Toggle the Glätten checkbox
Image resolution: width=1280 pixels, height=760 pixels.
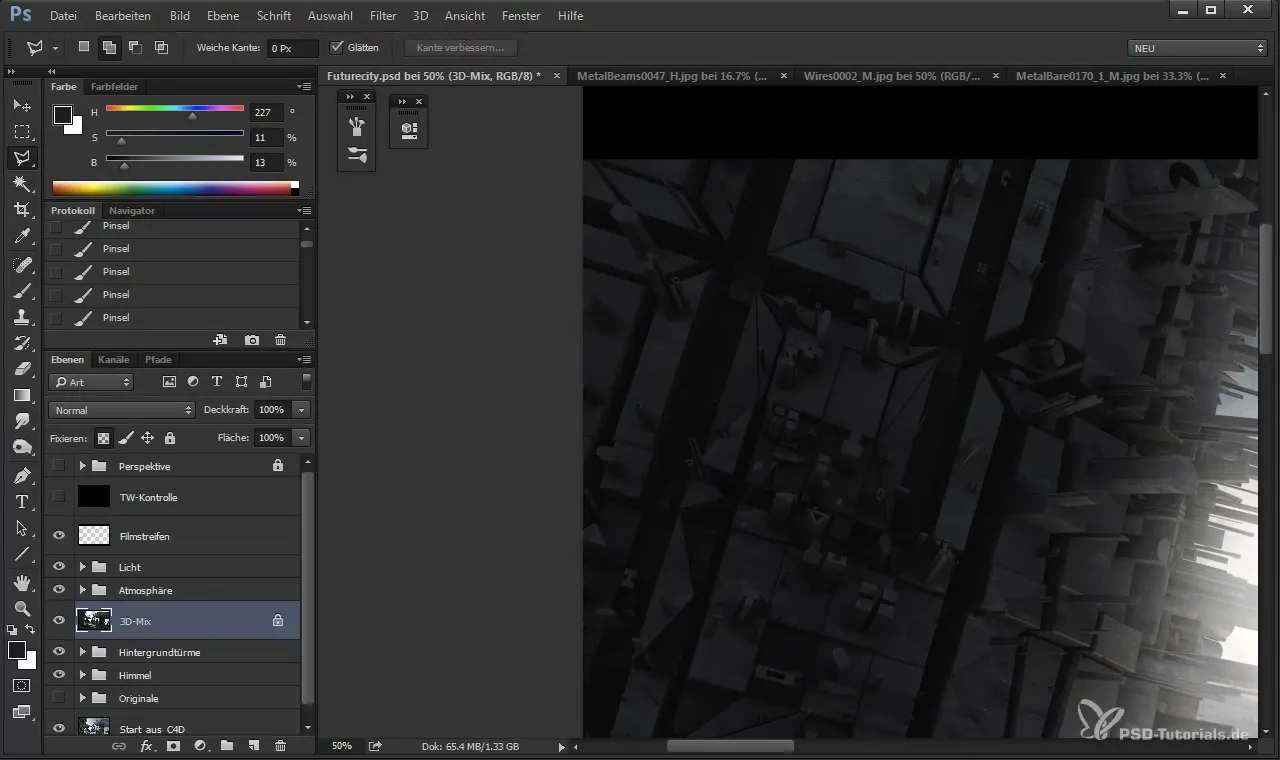pos(337,47)
